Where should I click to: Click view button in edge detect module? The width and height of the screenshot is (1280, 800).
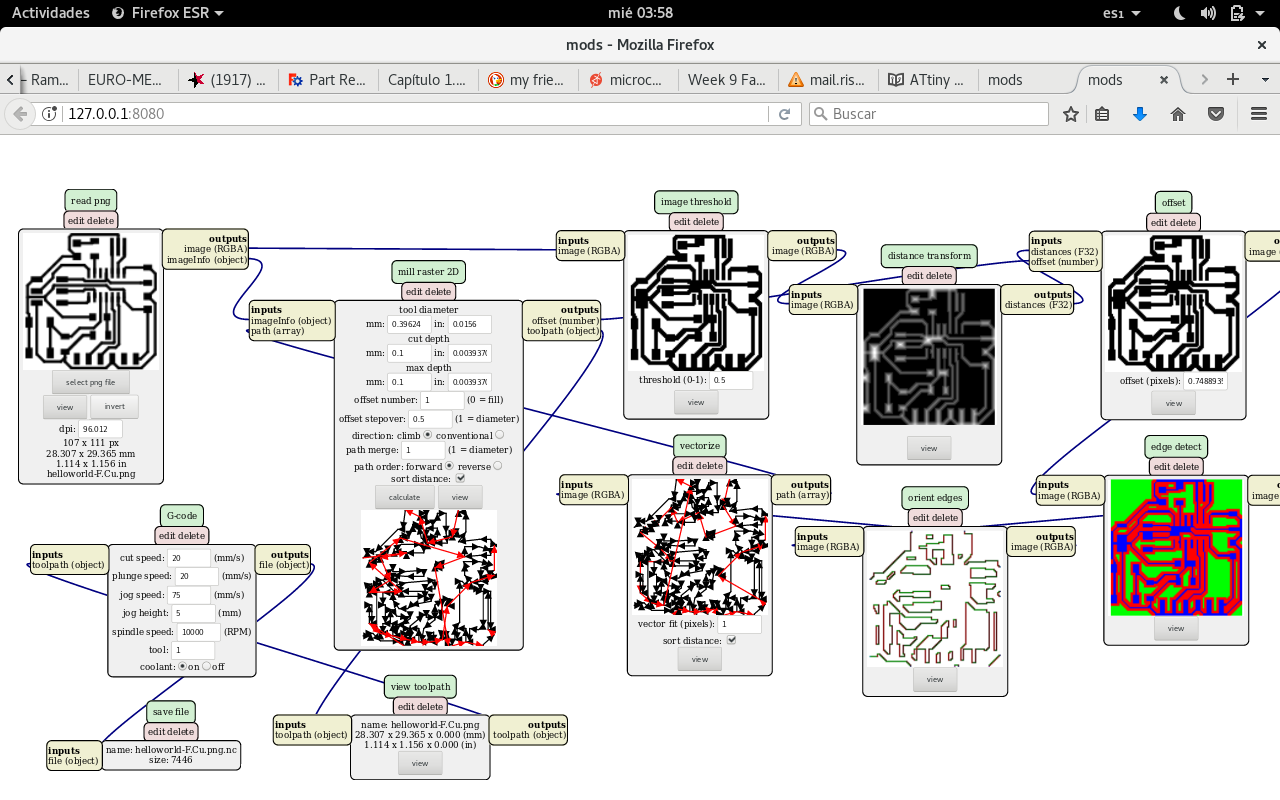1176,628
